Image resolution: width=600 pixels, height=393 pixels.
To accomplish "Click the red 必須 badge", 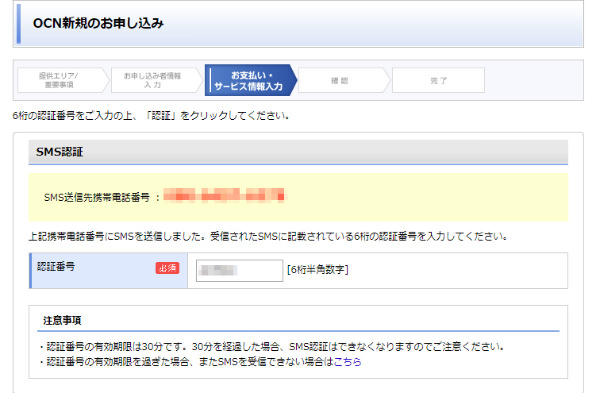I will (167, 268).
